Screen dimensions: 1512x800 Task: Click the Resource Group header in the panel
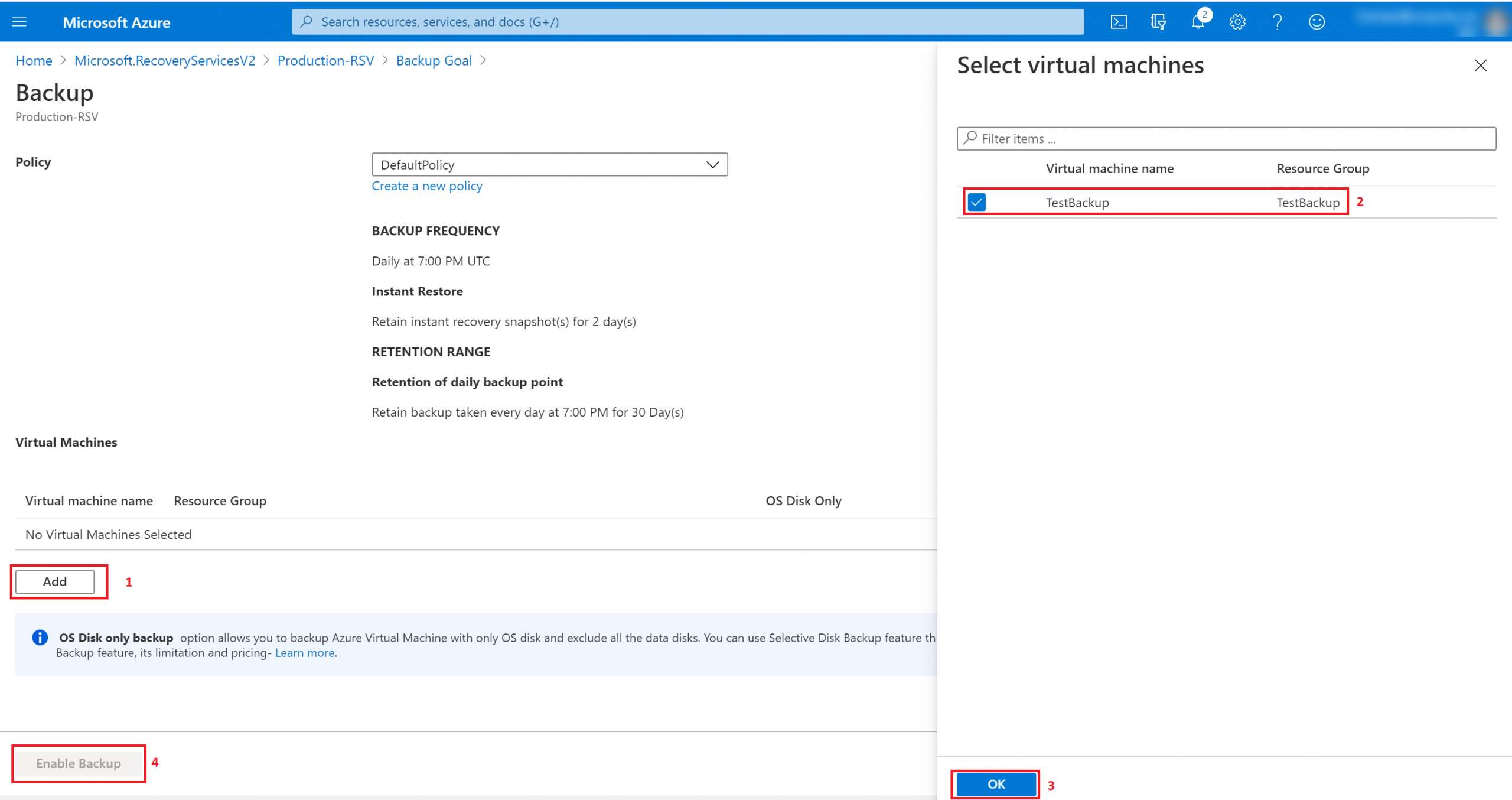pyautogui.click(x=1323, y=168)
